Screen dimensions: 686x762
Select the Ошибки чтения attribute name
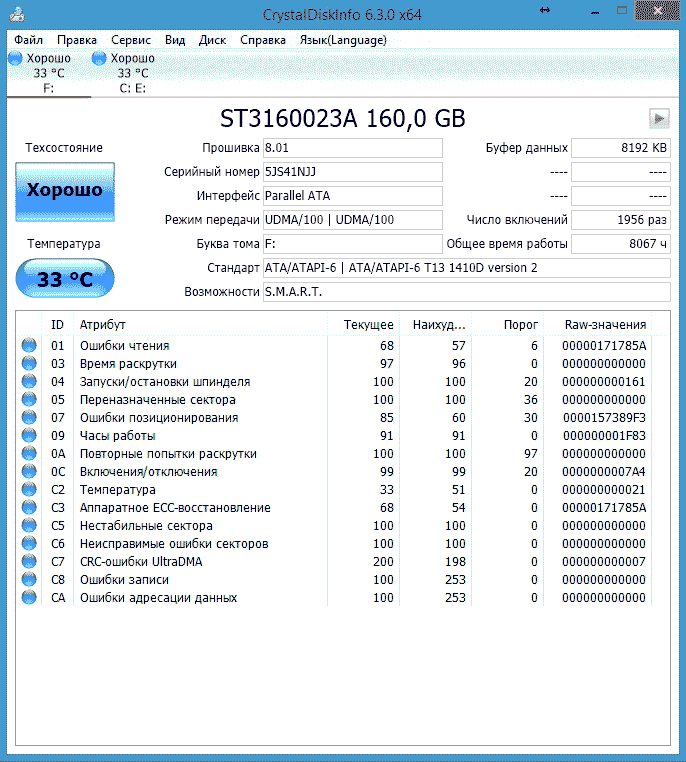(x=125, y=346)
